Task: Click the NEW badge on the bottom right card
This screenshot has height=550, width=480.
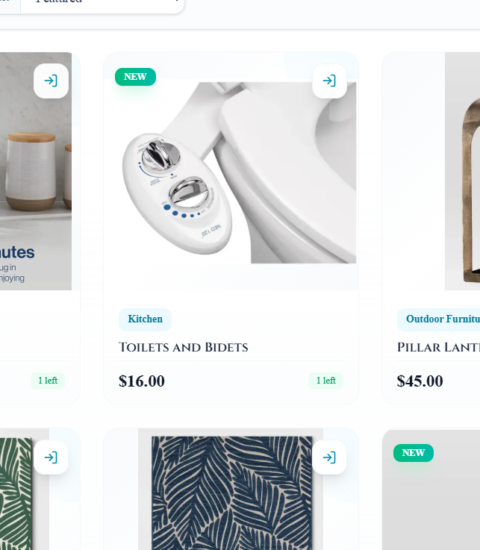Action: coord(413,453)
